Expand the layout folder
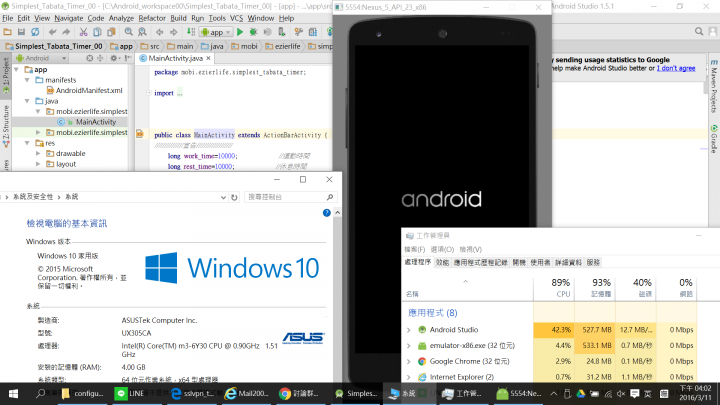The height and width of the screenshot is (405, 720). 39,164
